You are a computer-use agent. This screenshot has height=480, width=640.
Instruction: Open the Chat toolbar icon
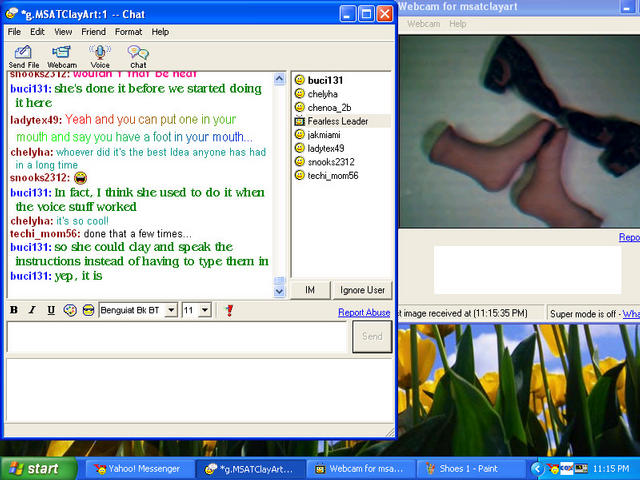click(138, 57)
